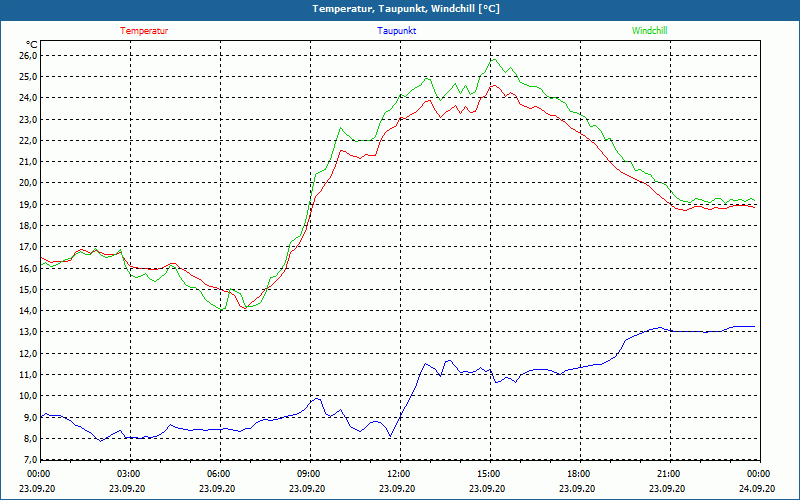This screenshot has height=500, width=800.
Task: Select the 12,0 y-axis value
Action: coord(28,353)
